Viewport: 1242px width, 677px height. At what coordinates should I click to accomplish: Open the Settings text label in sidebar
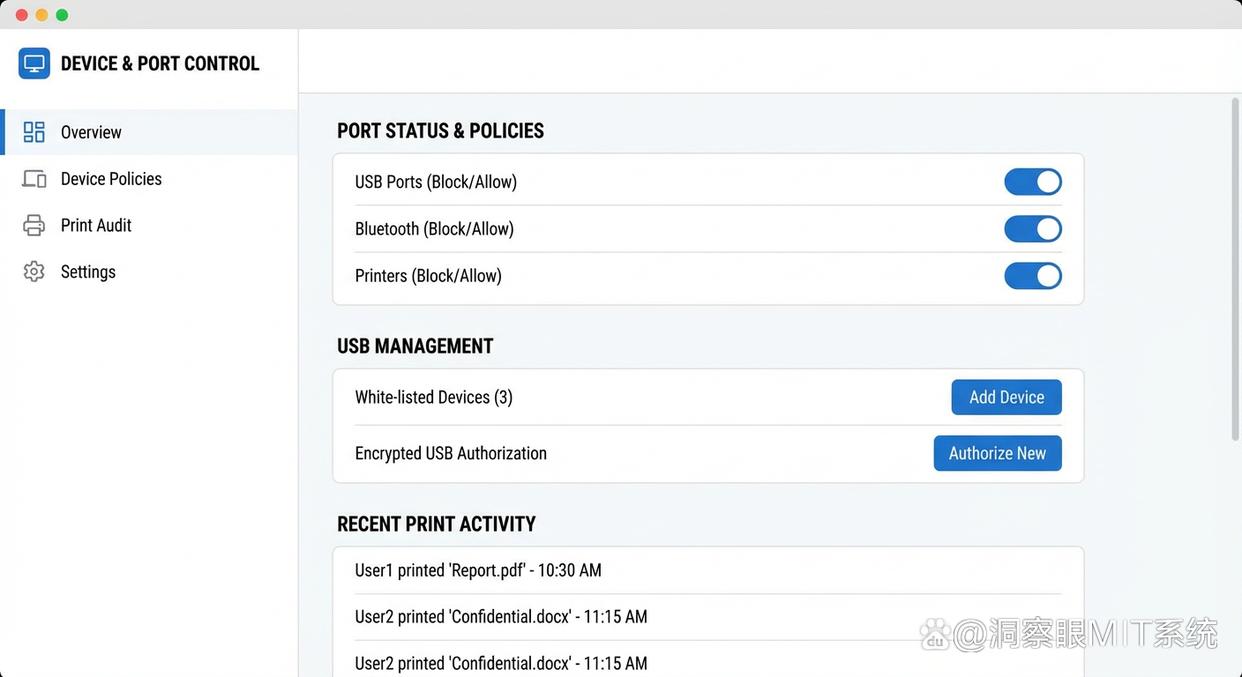tap(88, 272)
